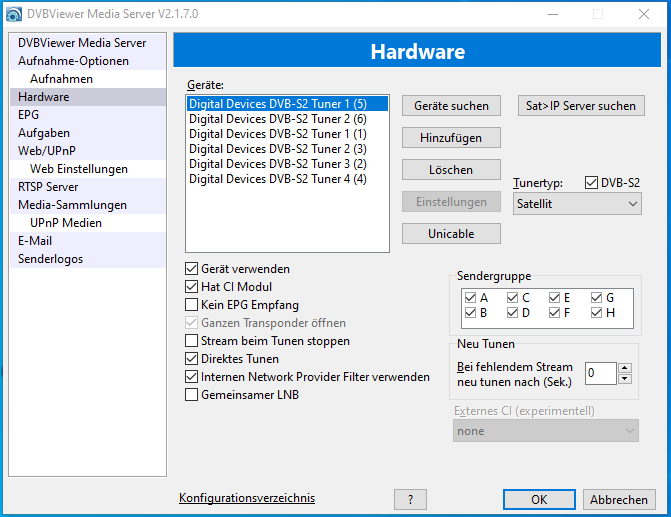Open the Tunertyp Satellit dropdown
This screenshot has height=517, width=671.
(577, 204)
